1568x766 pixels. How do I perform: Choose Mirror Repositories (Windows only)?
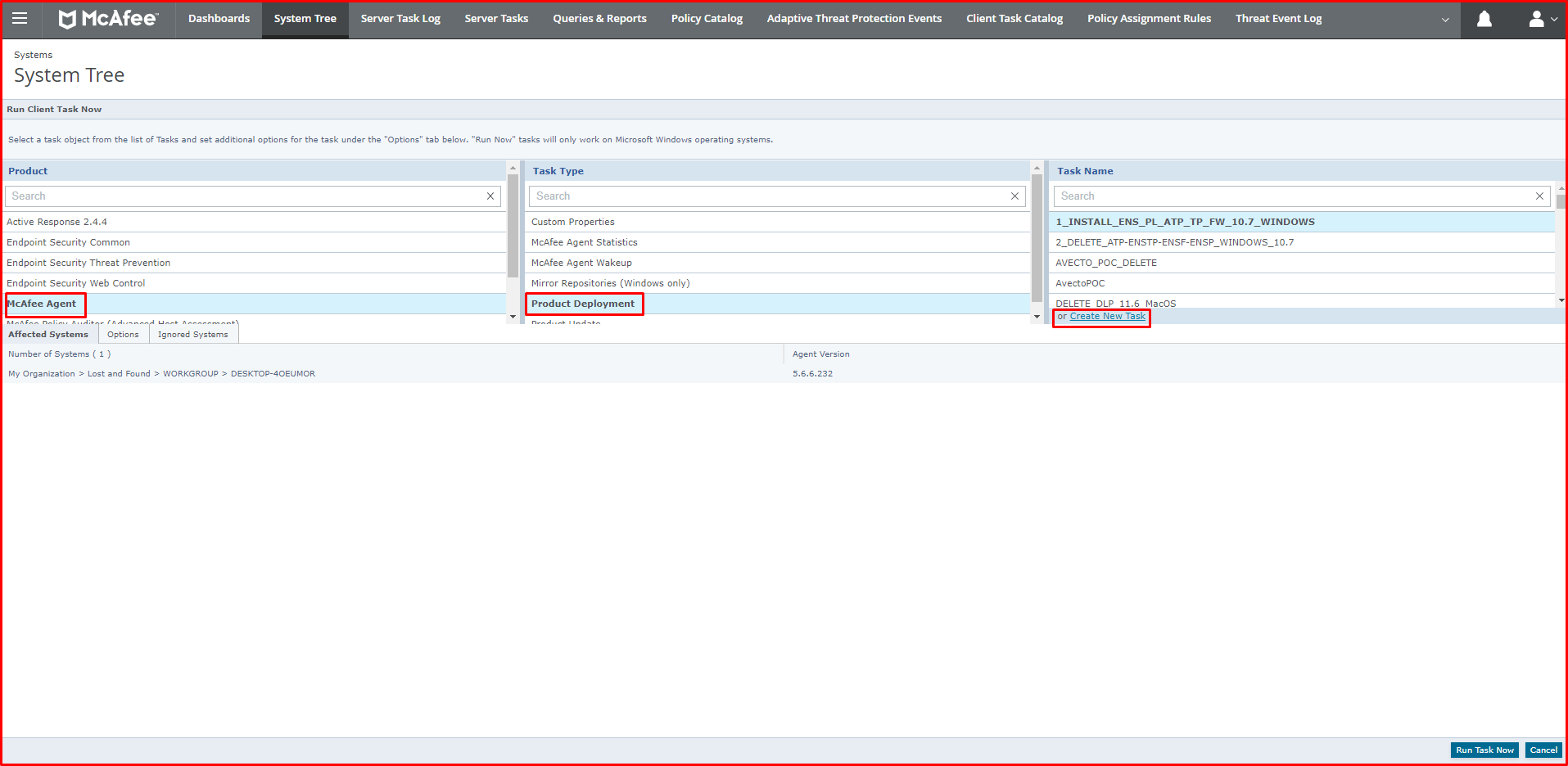tap(778, 283)
